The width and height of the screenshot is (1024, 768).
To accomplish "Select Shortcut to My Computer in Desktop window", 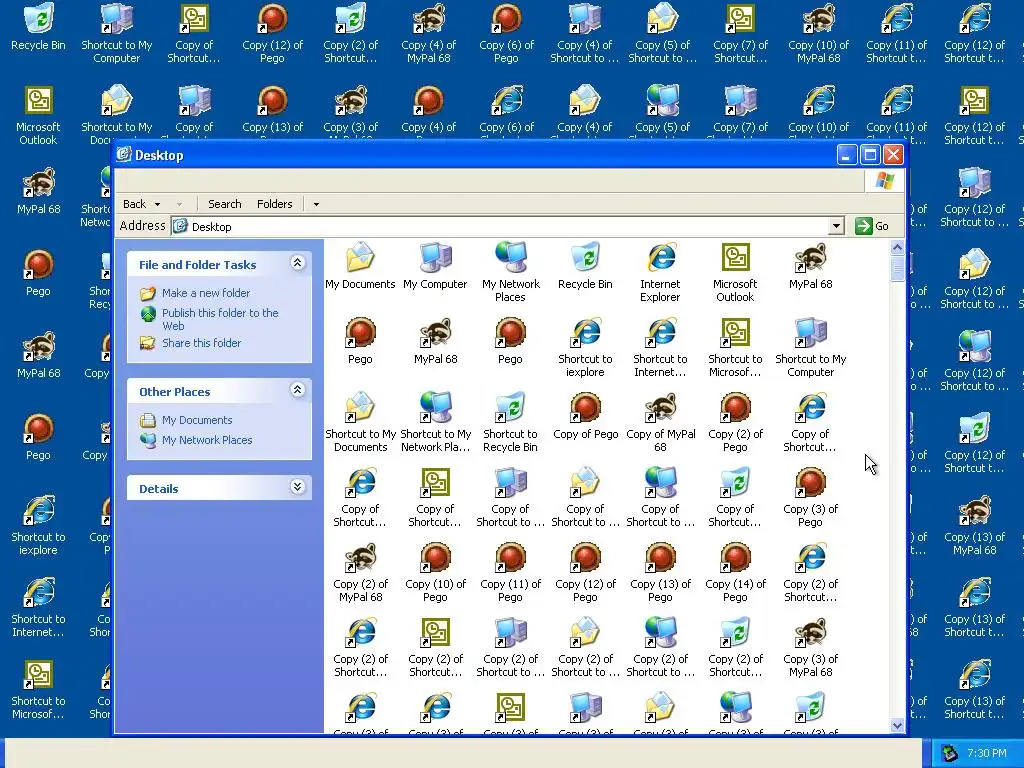I will click(810, 347).
